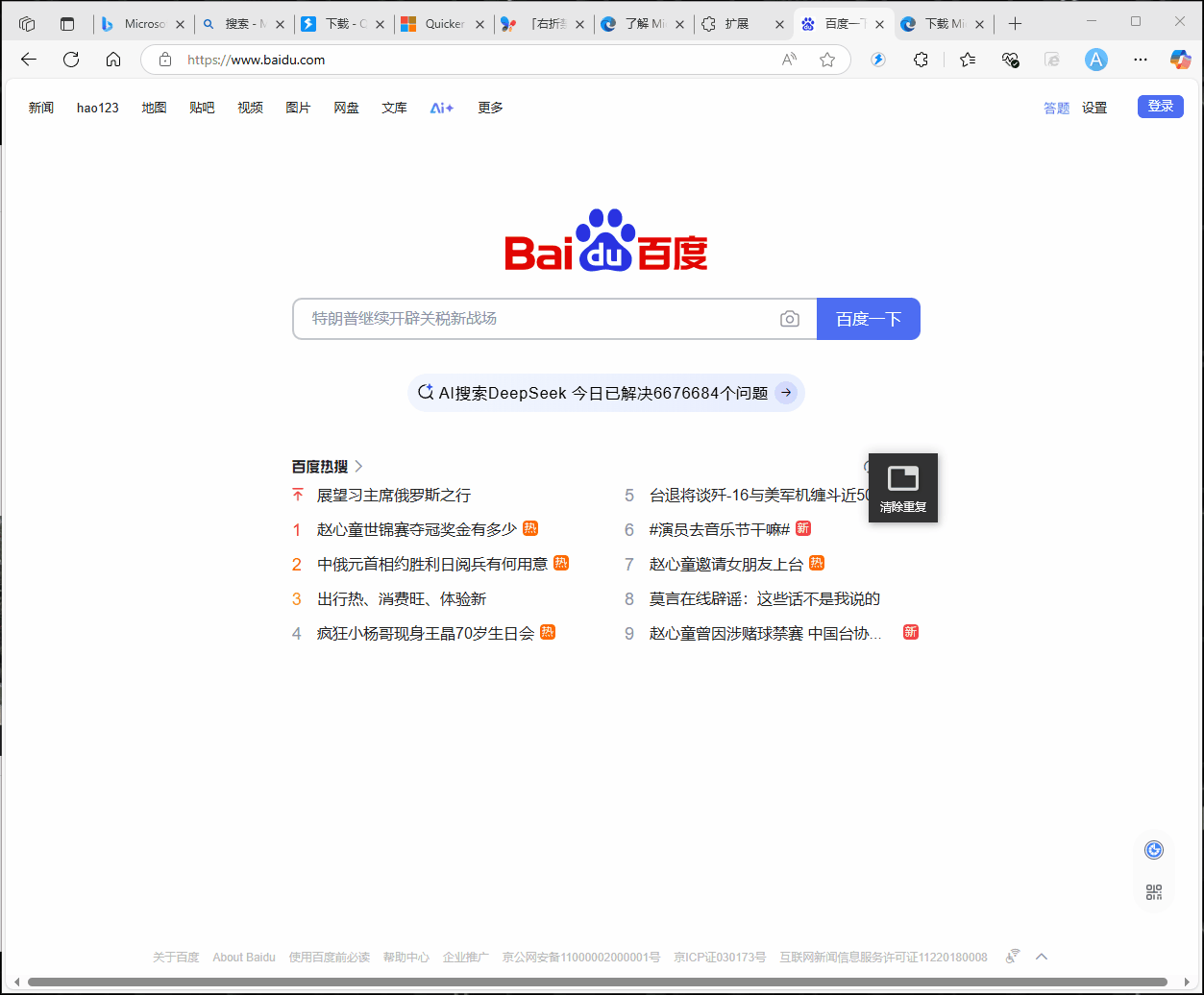Activate Read aloud in address bar
Image resolution: width=1204 pixels, height=995 pixels.
point(789,60)
